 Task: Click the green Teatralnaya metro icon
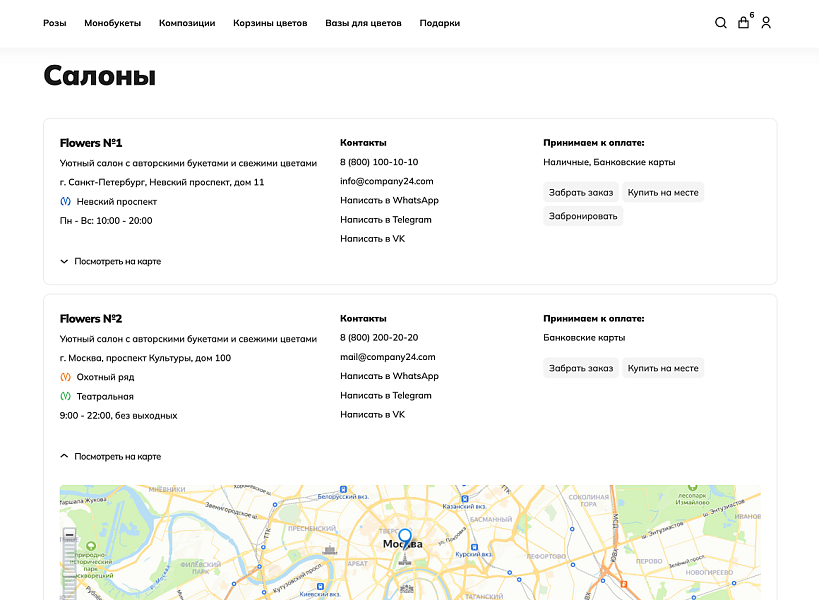click(x=65, y=396)
